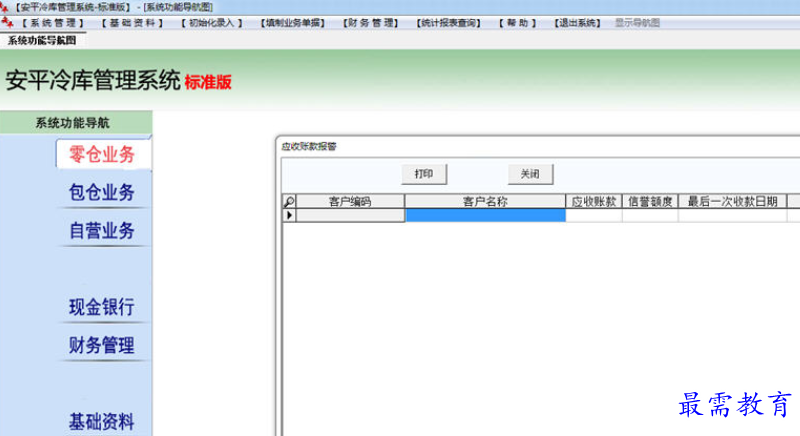This screenshot has width=800, height=436.
Task: Click the 客户名称 column header
Action: click(x=485, y=201)
